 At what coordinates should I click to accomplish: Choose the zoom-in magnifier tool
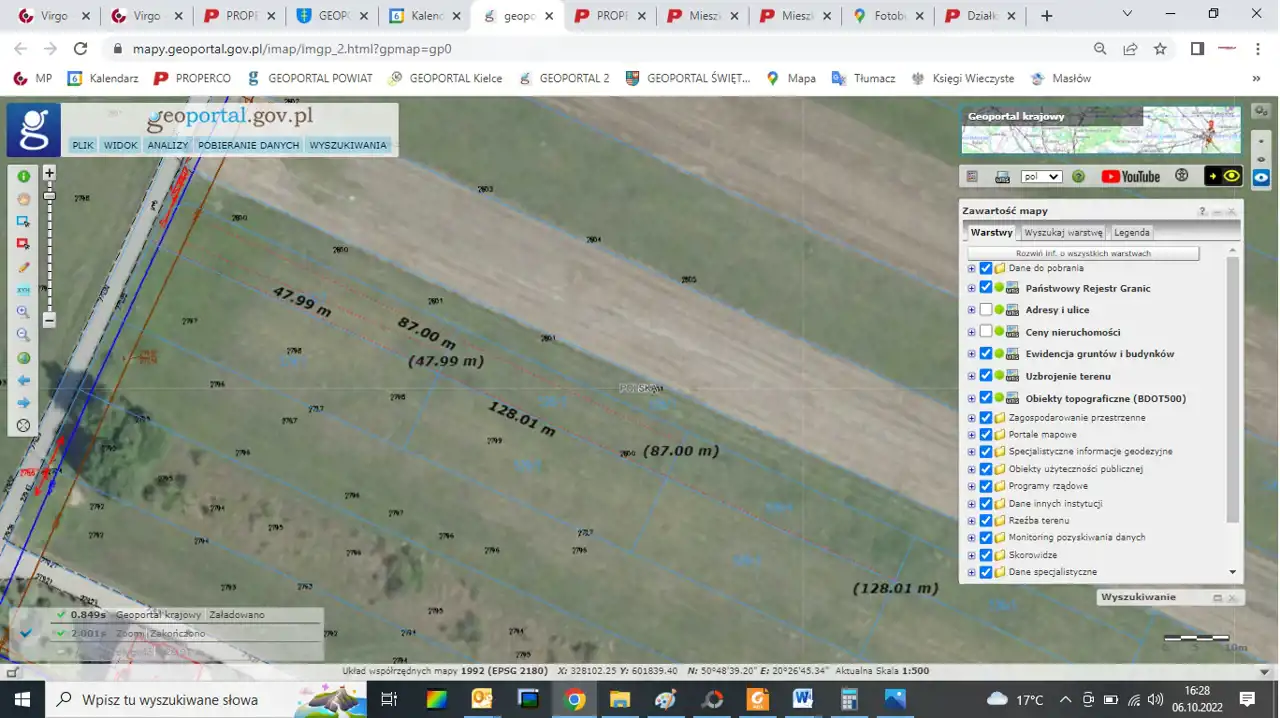point(23,312)
